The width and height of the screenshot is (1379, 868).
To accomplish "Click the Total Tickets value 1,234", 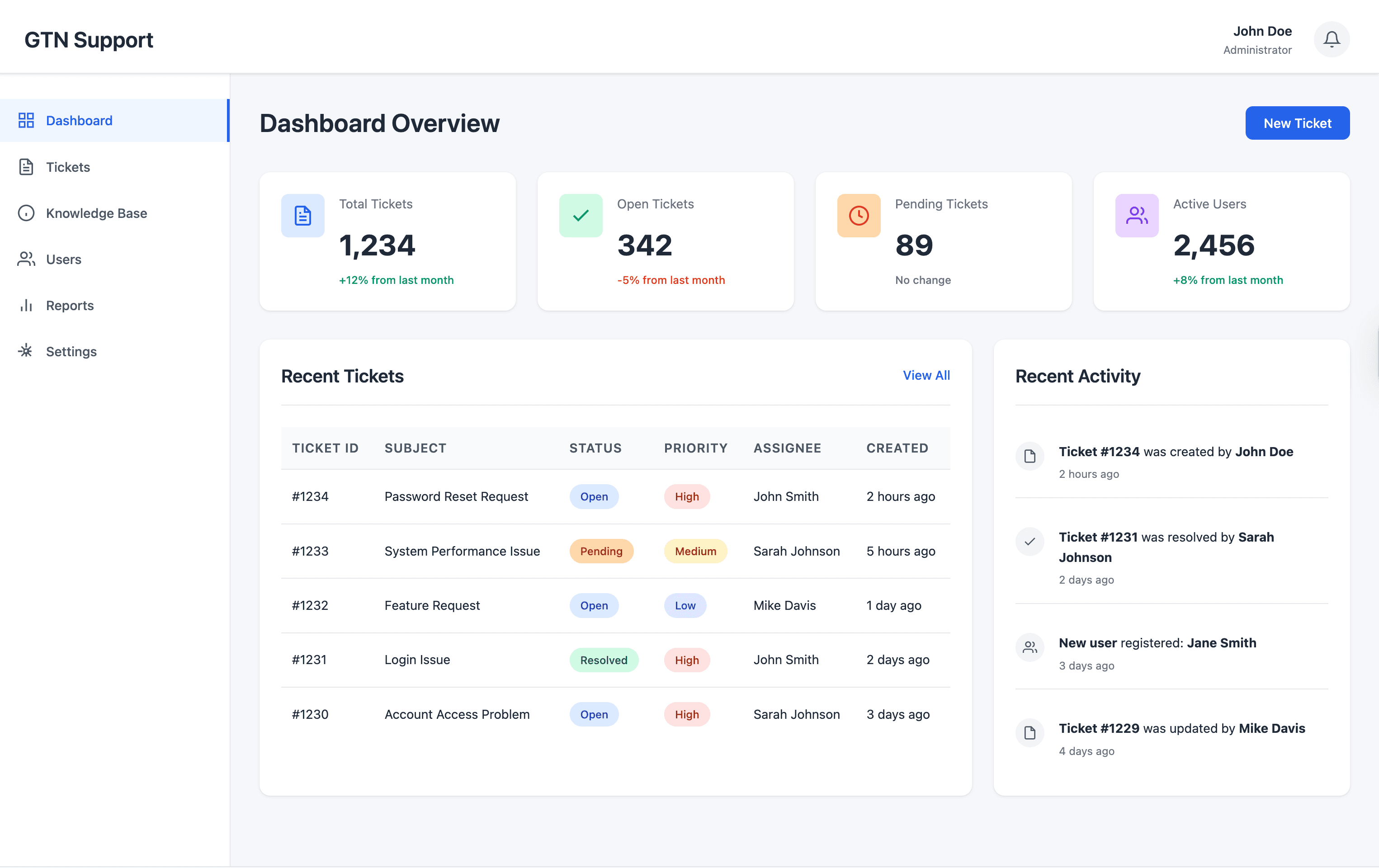I will (377, 245).
